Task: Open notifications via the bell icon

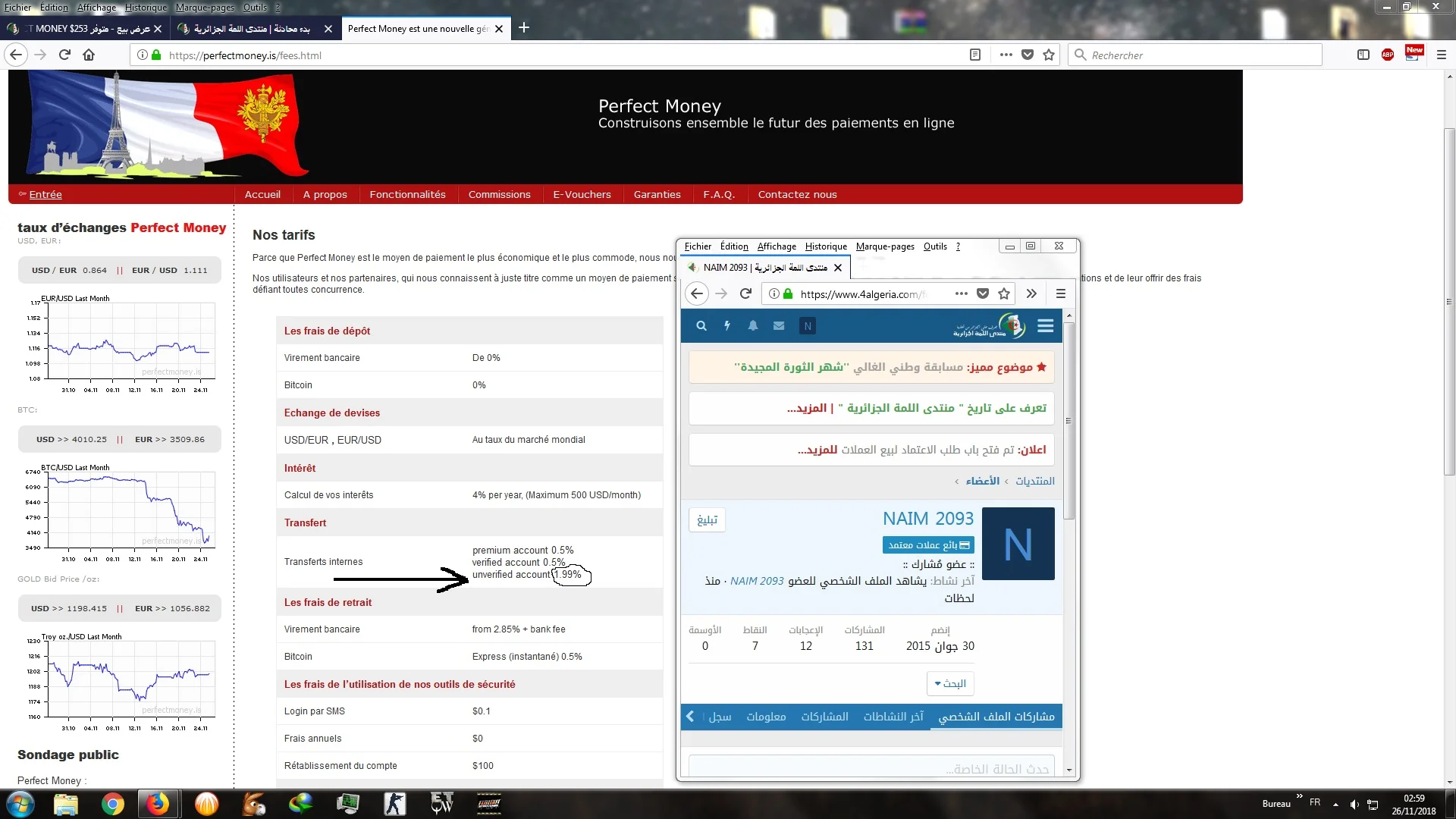Action: [x=753, y=325]
